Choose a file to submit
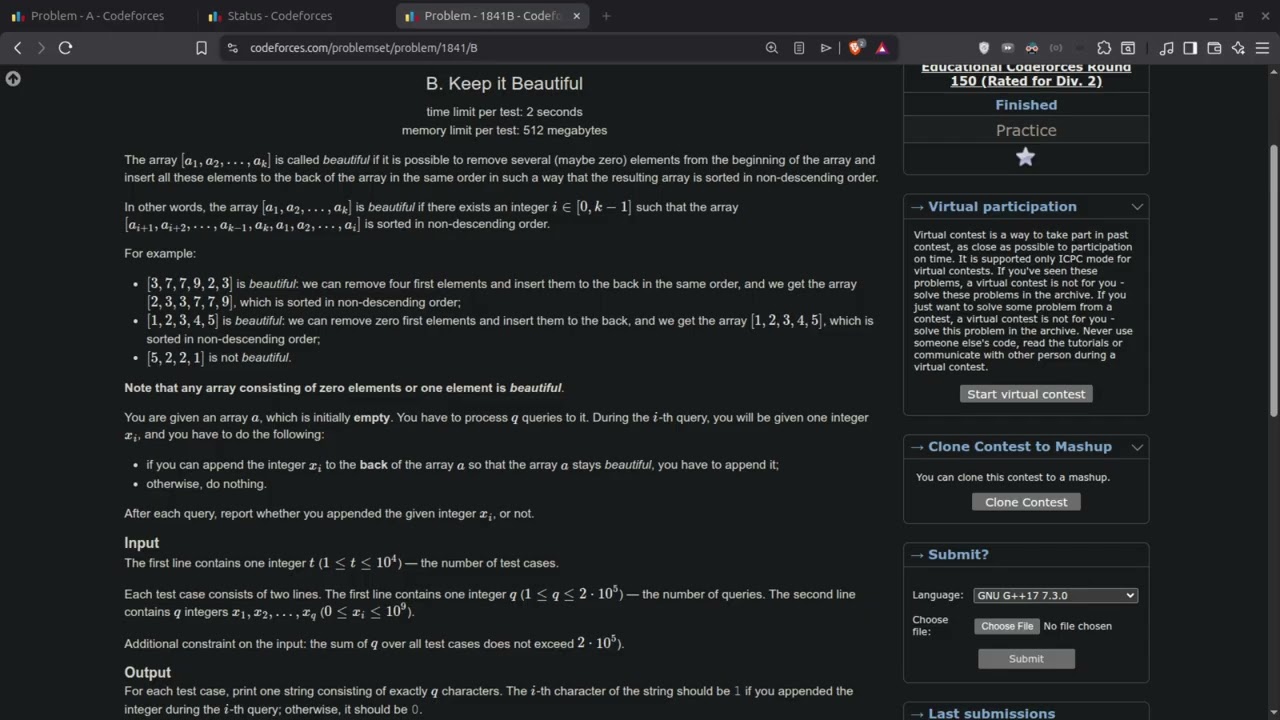The height and width of the screenshot is (720, 1280). click(1007, 626)
